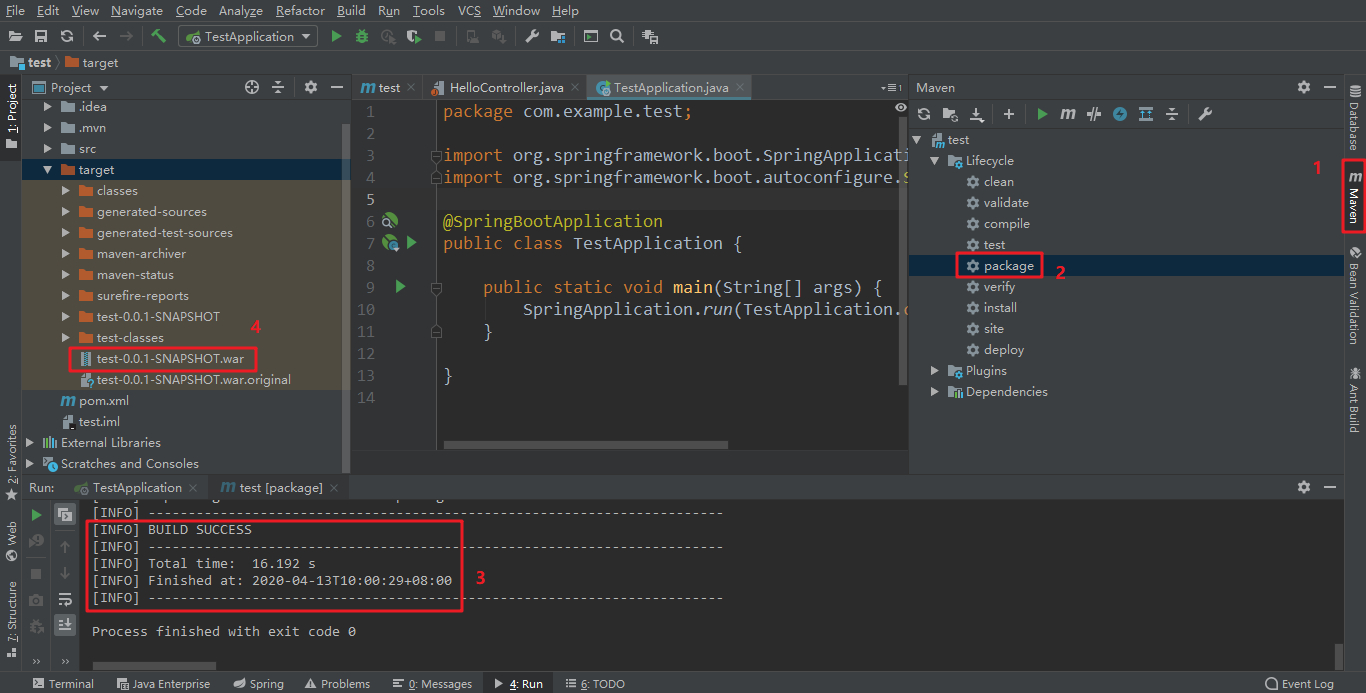Close the HelloController.java tab
Image resolution: width=1366 pixels, height=693 pixels.
click(574, 88)
